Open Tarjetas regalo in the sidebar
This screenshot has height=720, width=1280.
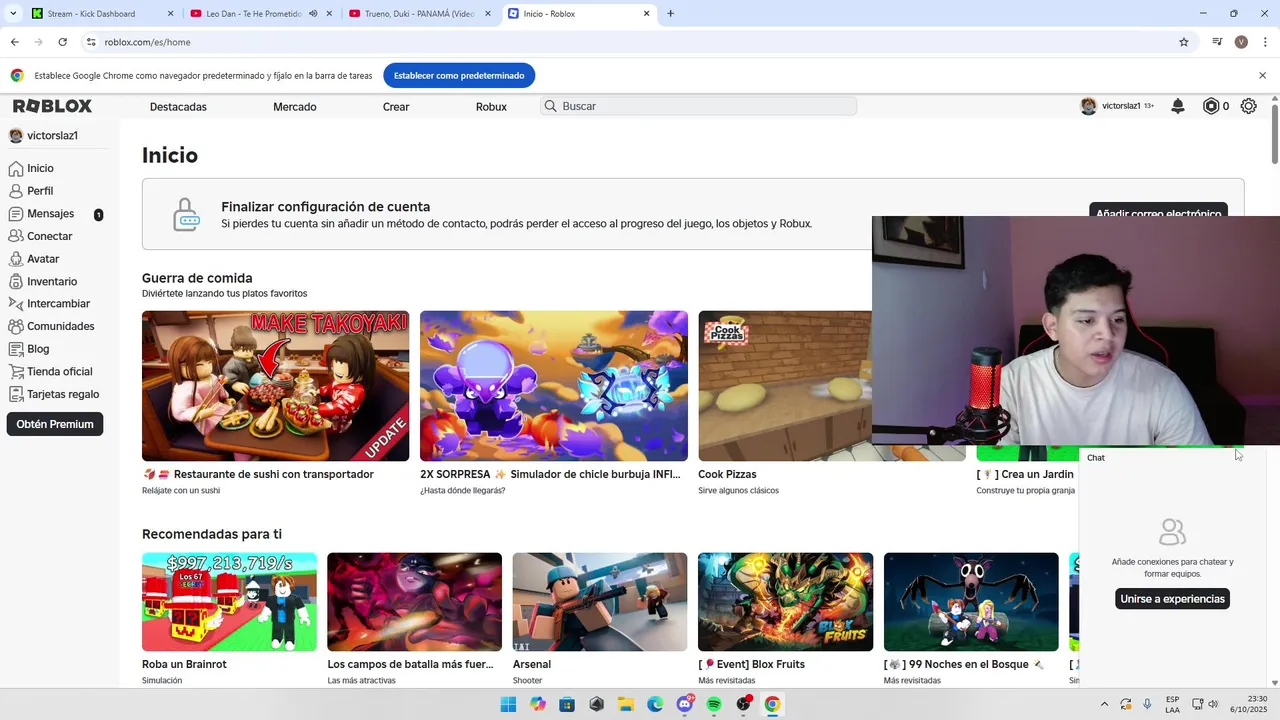coord(63,394)
